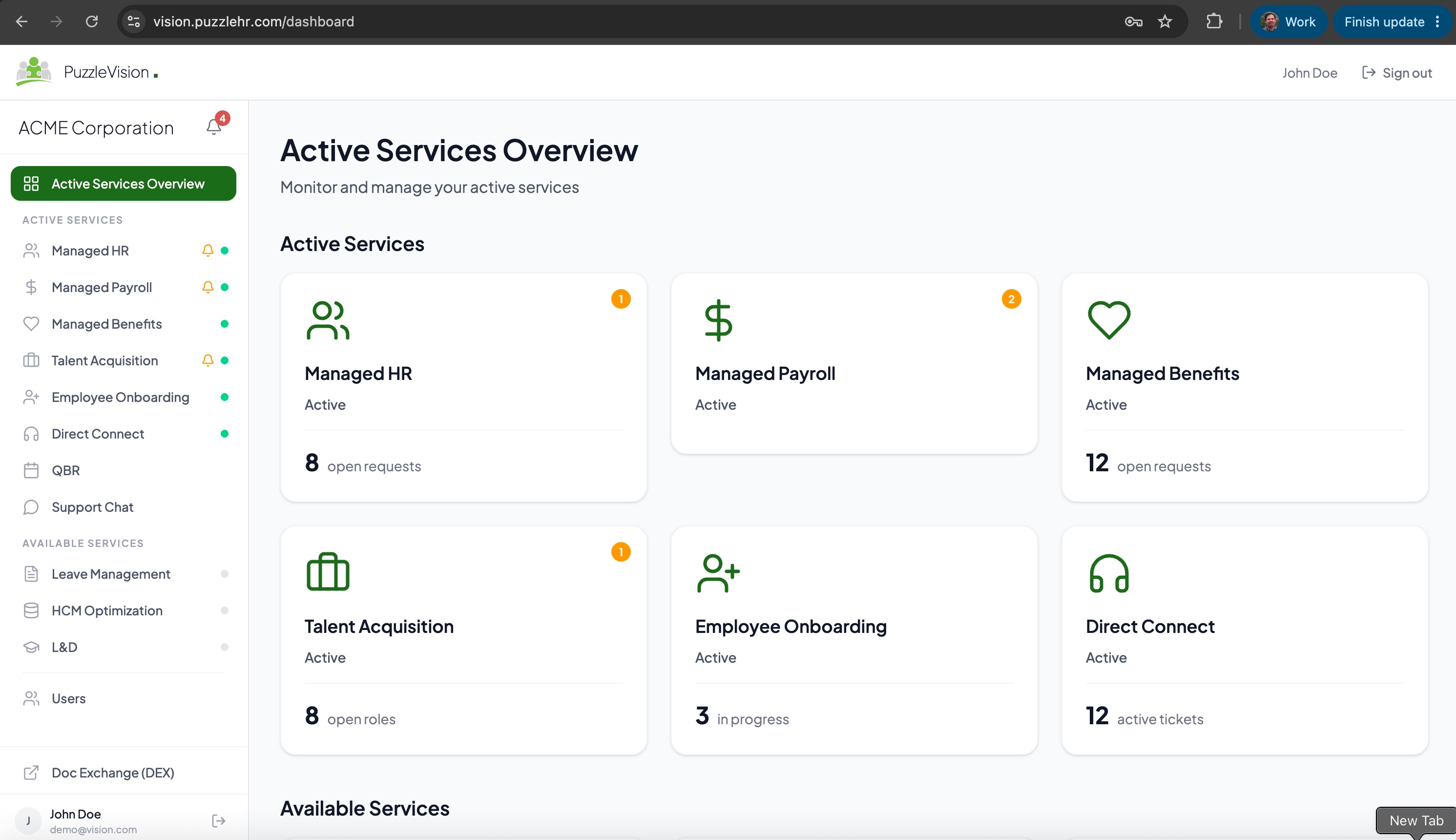
Task: Click the bell alert beside Talent Acquisition in sidebar
Action: click(x=208, y=360)
